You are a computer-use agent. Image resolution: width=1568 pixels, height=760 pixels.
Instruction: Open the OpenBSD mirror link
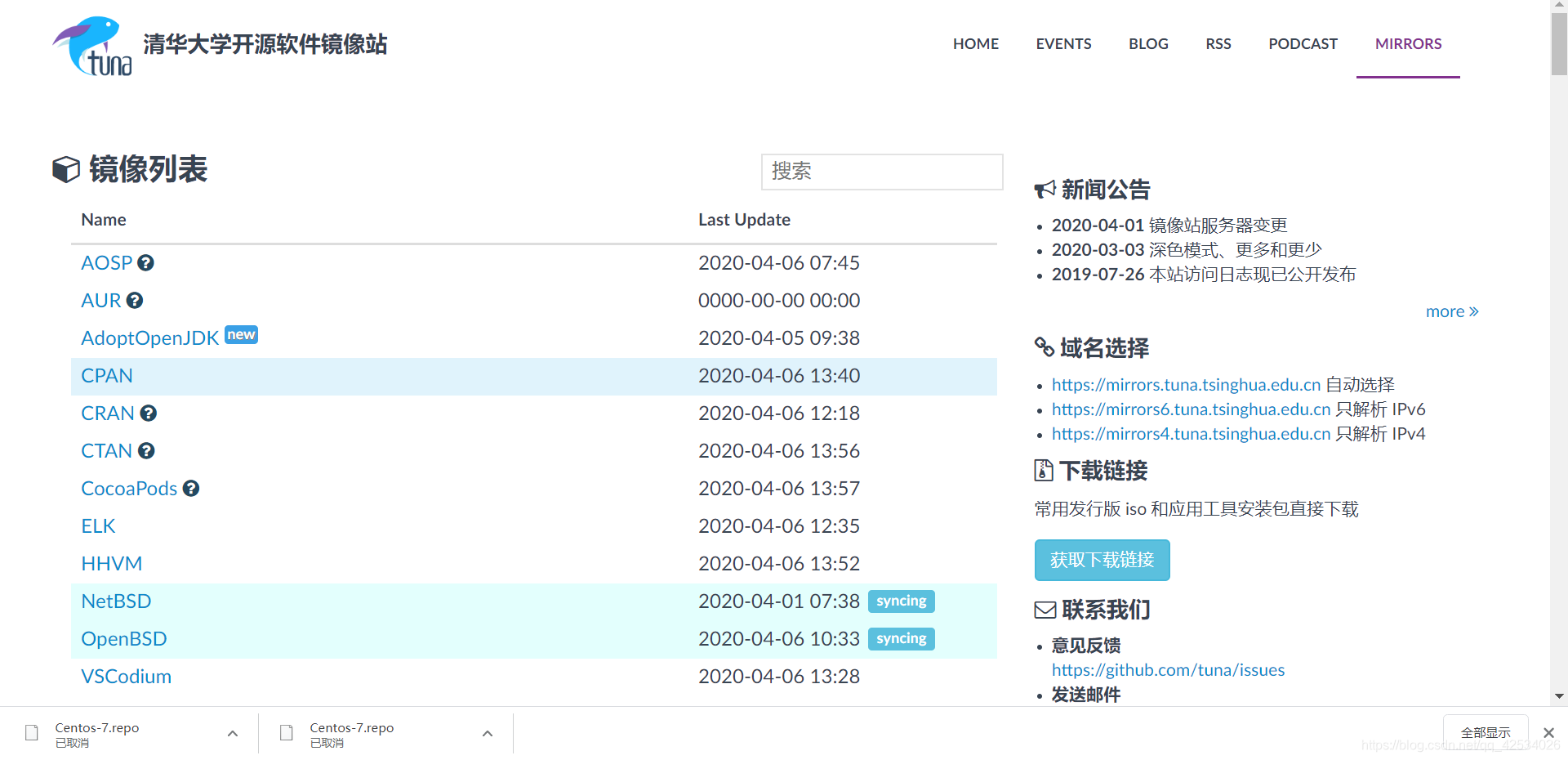(124, 639)
